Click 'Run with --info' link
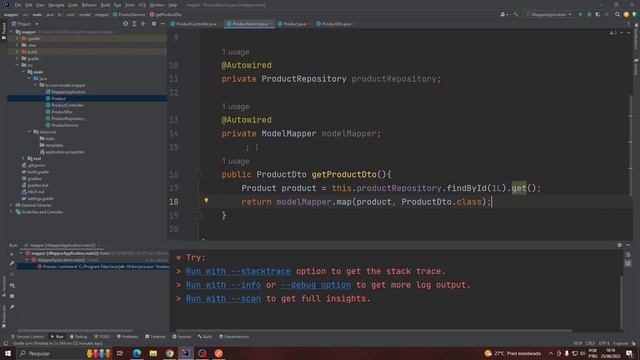 [x=223, y=285]
